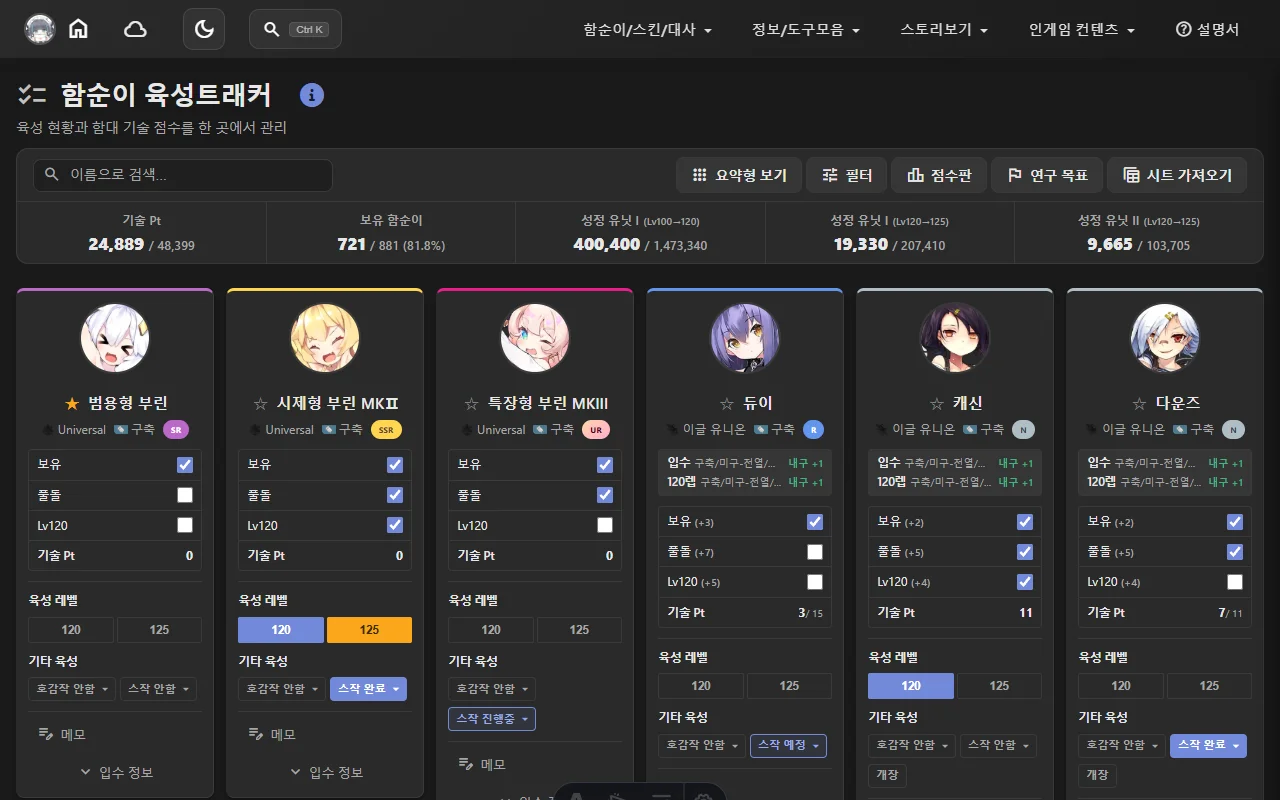Open 메모 on 시제형 부린 MKII card
This screenshot has height=800, width=1280.
pos(272,734)
